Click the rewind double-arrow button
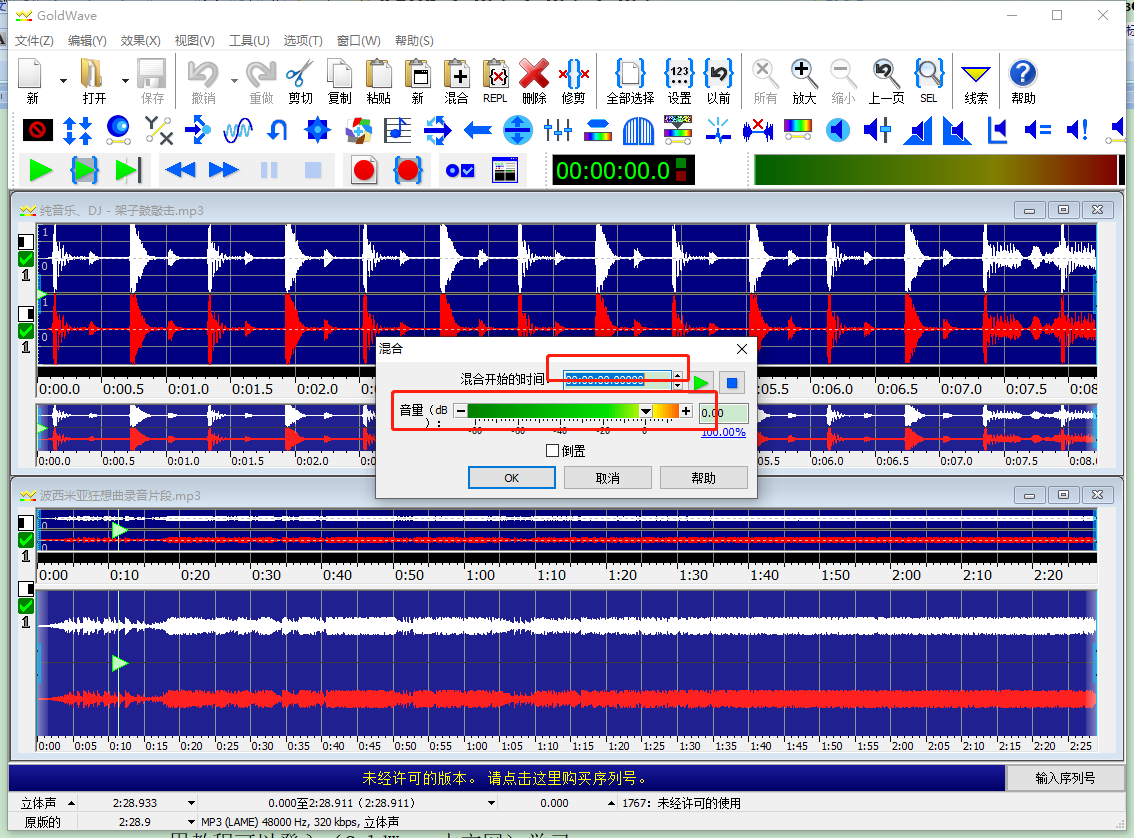The width and height of the screenshot is (1134, 838). point(180,171)
